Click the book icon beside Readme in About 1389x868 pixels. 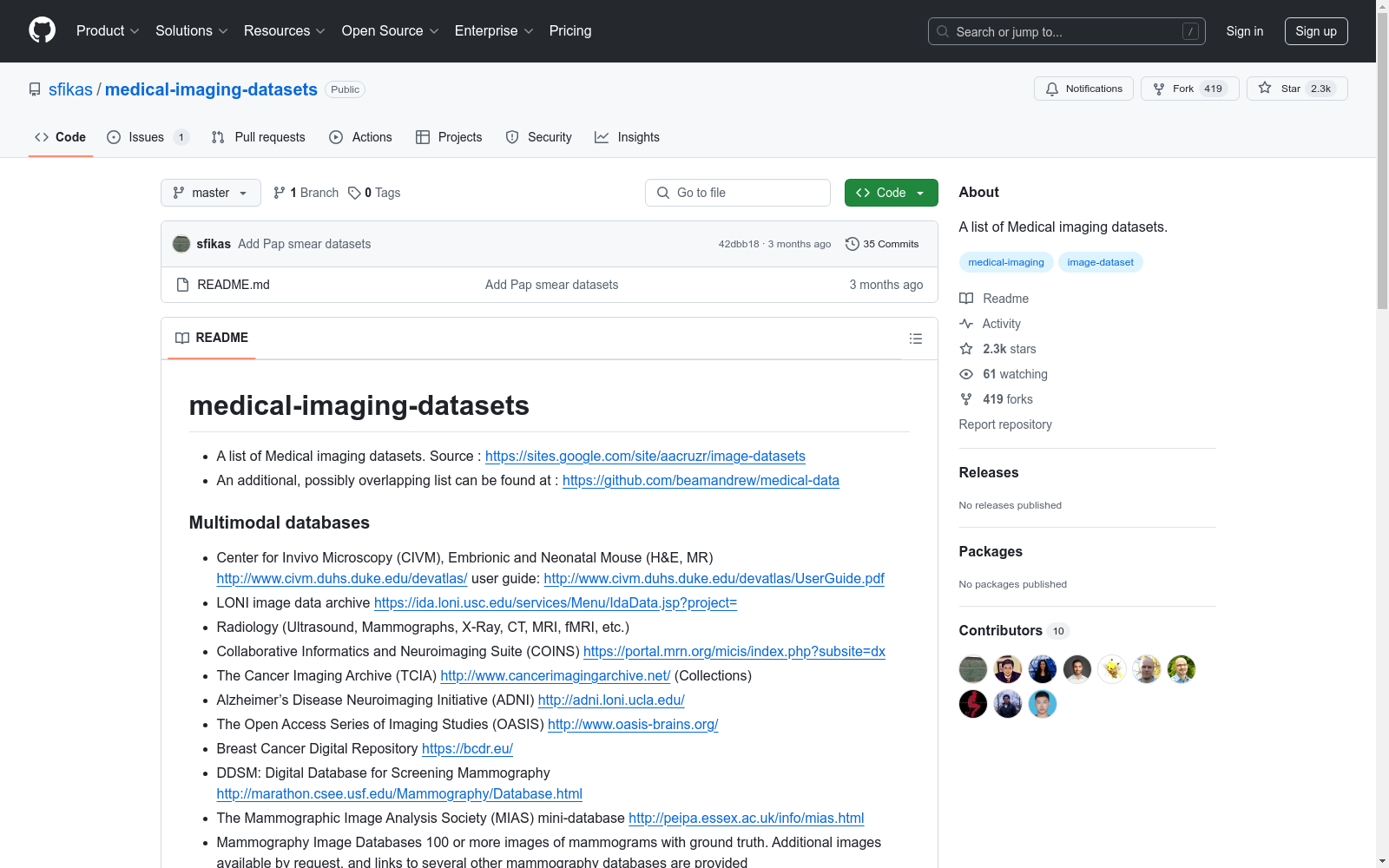click(x=966, y=298)
